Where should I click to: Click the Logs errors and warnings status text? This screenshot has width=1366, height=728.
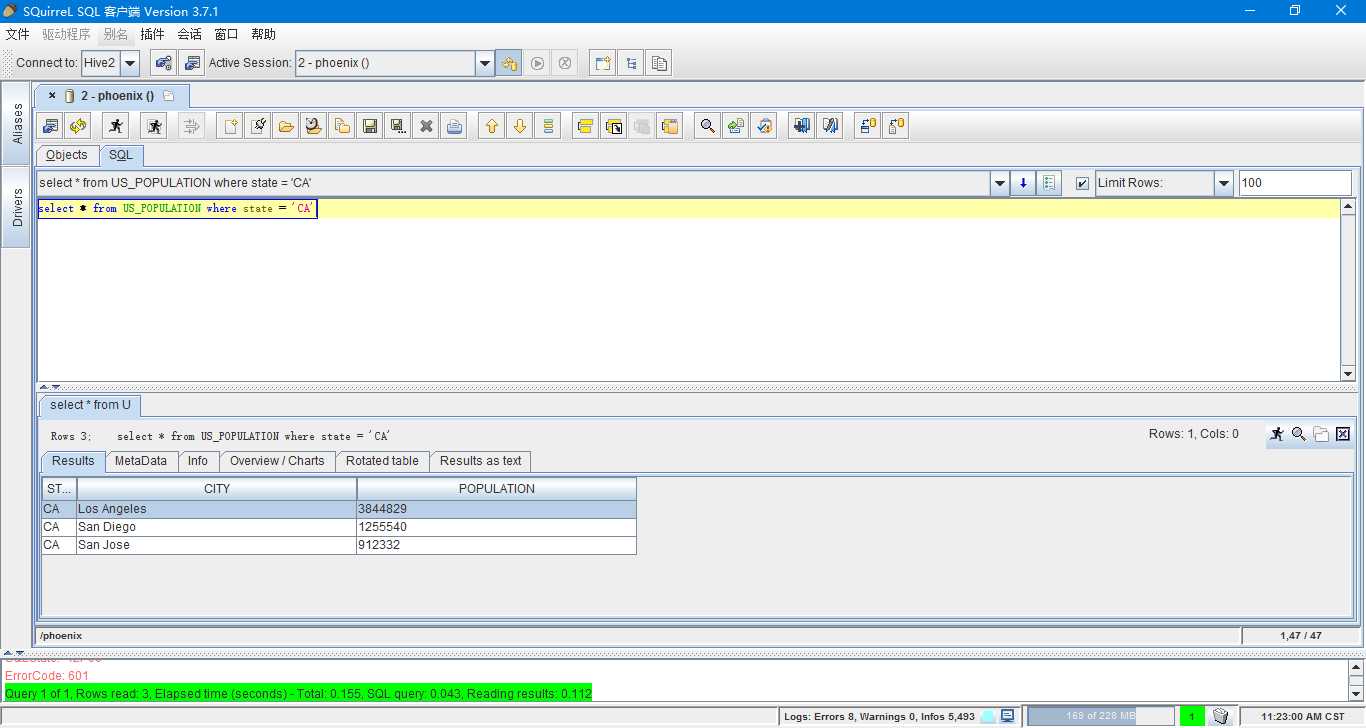click(880, 716)
